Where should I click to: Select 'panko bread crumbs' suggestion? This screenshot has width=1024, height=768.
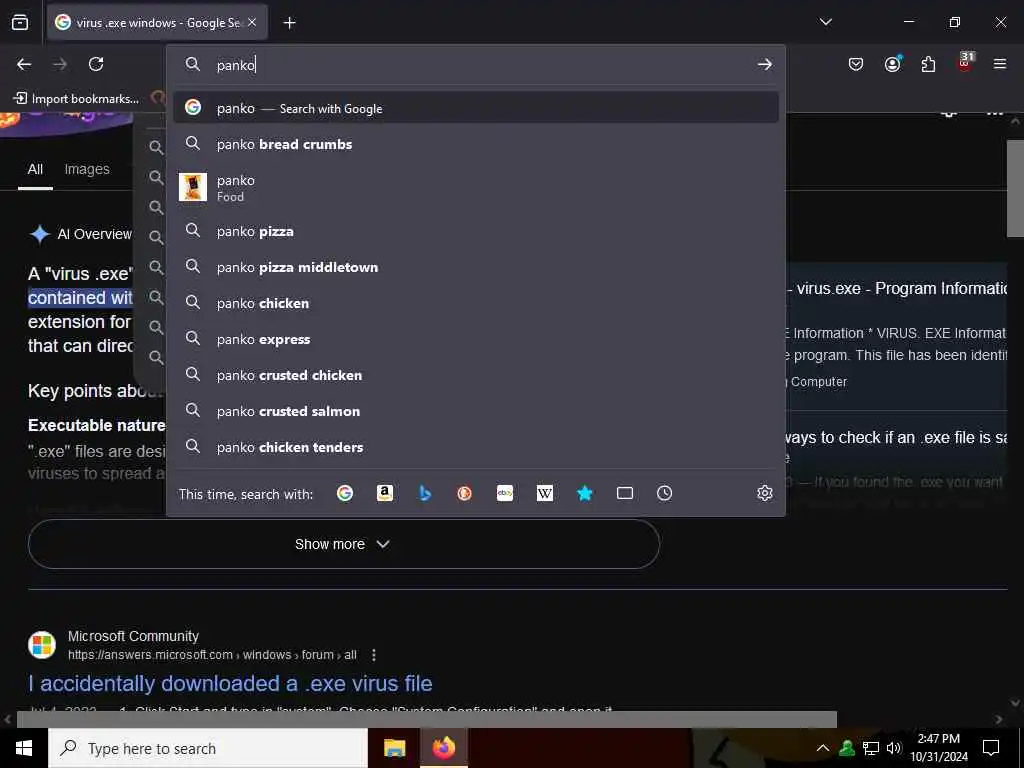(x=476, y=144)
